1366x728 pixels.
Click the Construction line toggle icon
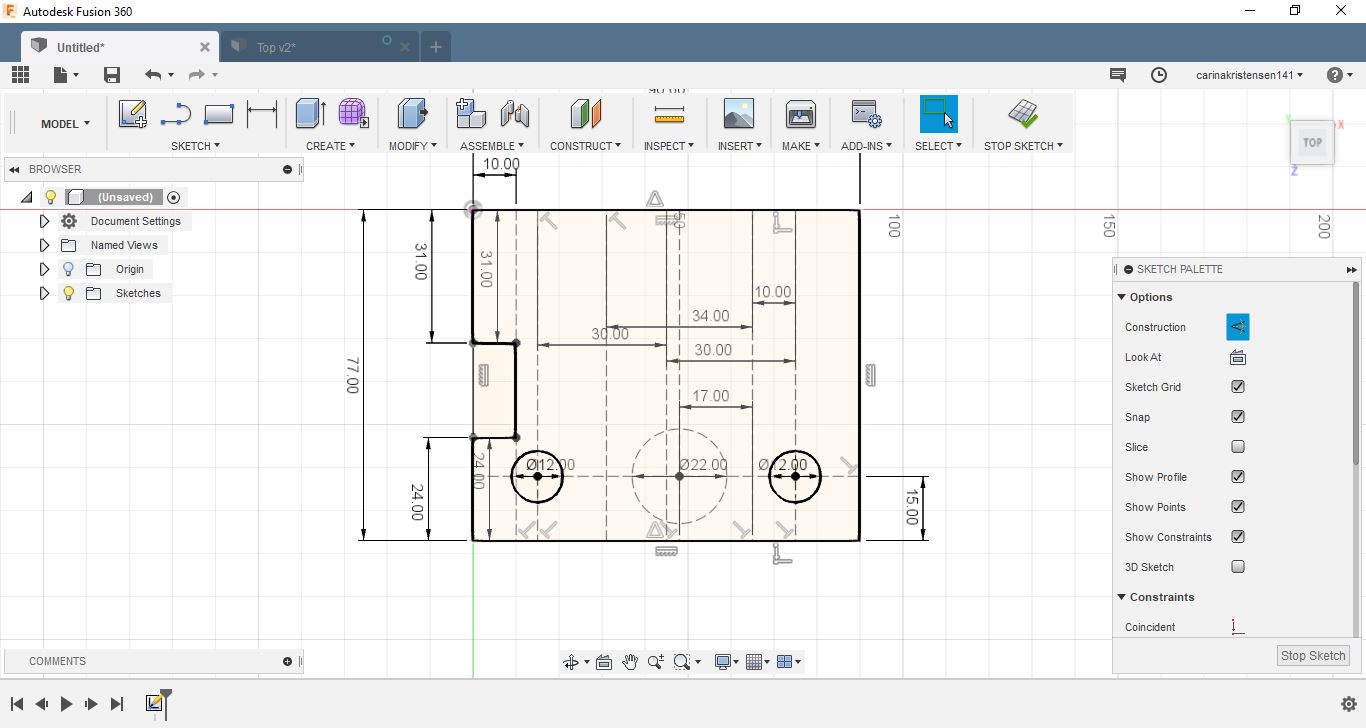point(1237,327)
